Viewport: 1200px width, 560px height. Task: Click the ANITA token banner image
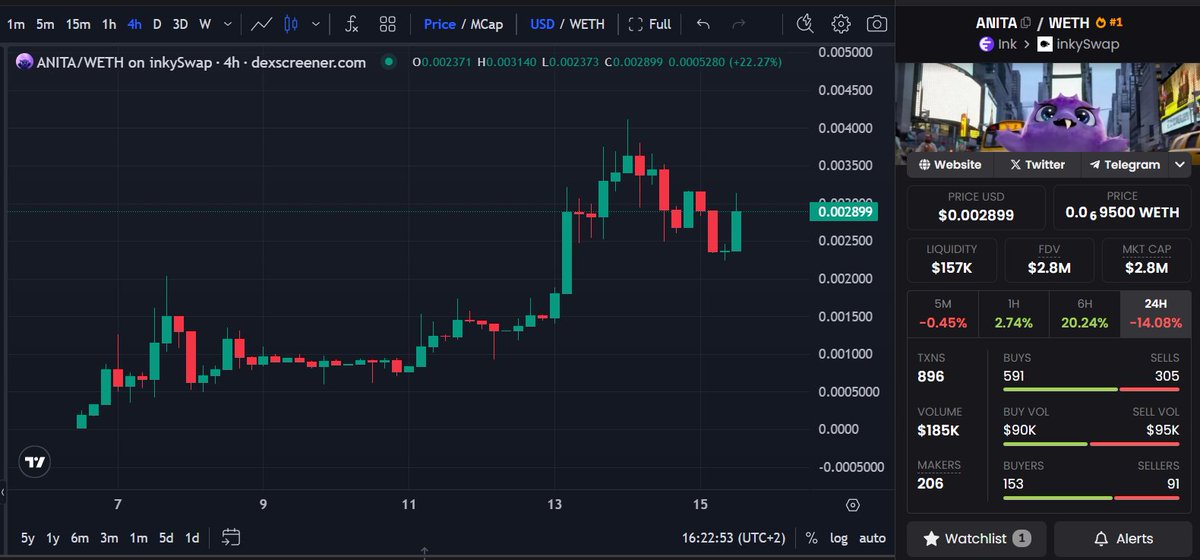pos(1049,109)
